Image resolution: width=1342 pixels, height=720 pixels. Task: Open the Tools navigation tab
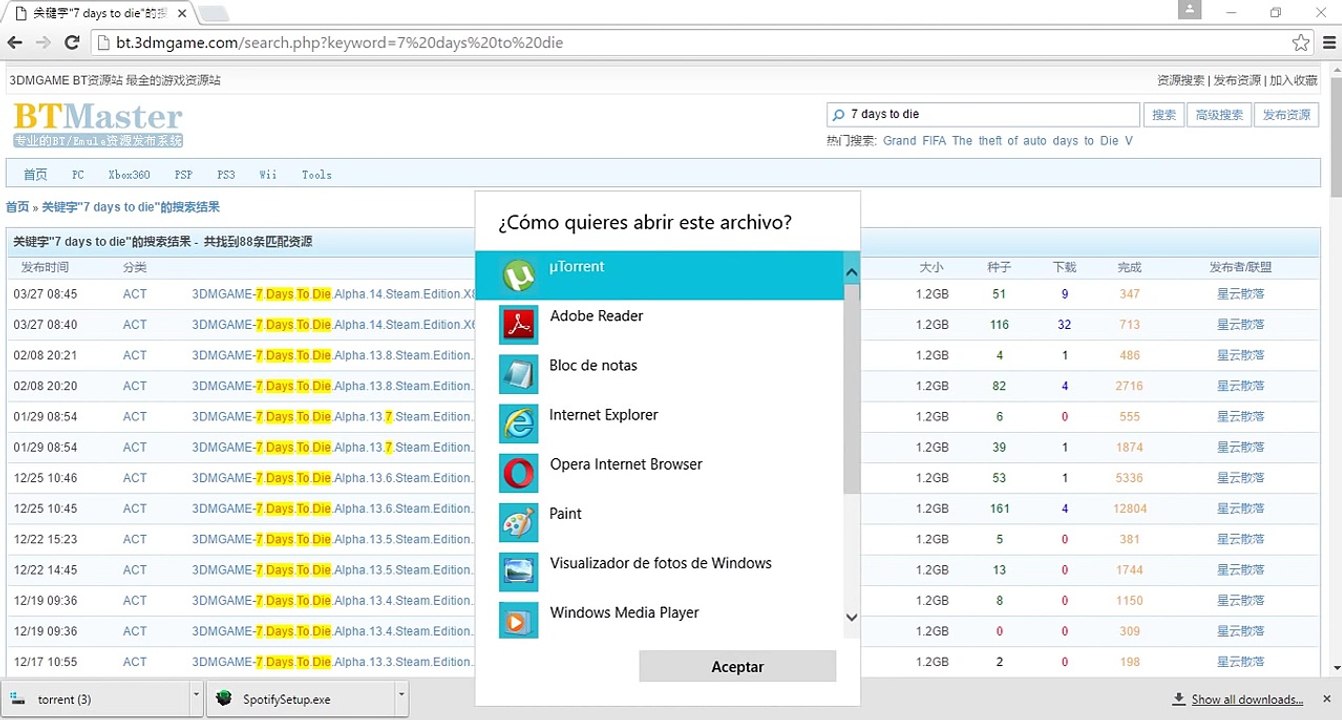pos(316,175)
